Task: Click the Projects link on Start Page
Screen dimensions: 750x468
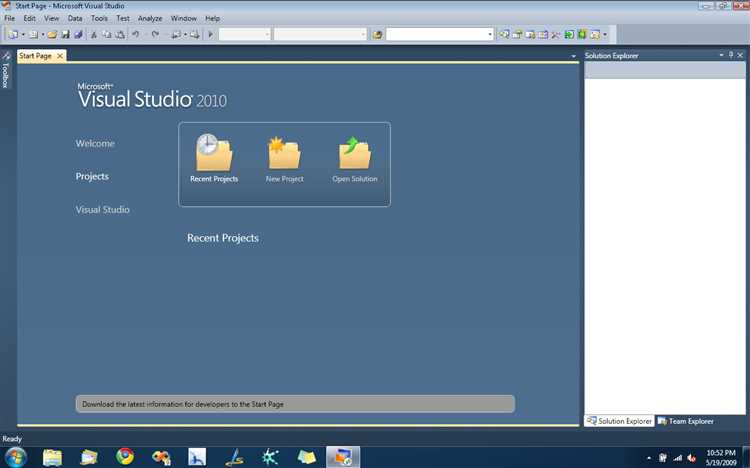Action: 92,177
